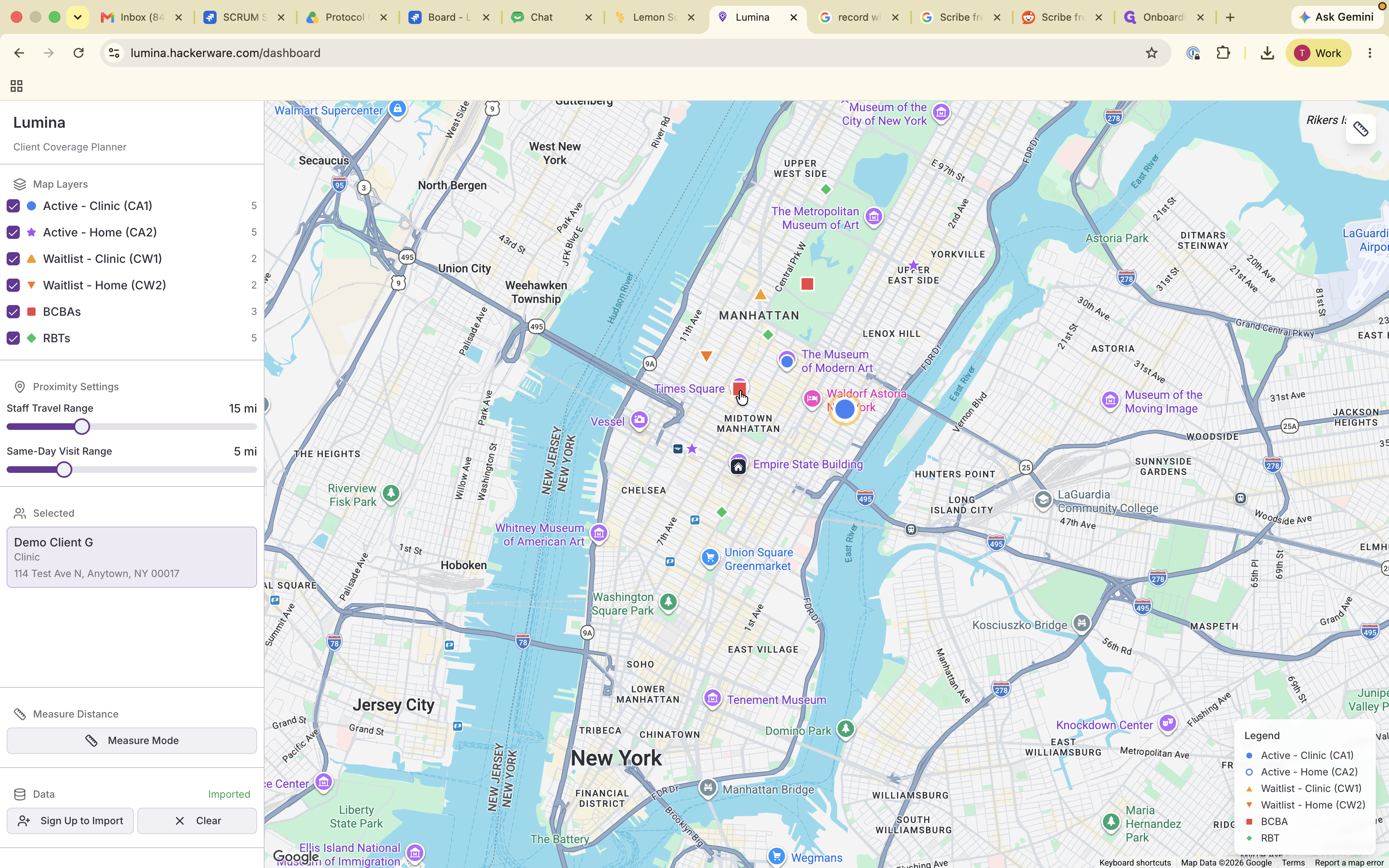Image resolution: width=1389 pixels, height=868 pixels.
Task: Select the green RBT diamond in Upper West Side
Action: coord(826,189)
